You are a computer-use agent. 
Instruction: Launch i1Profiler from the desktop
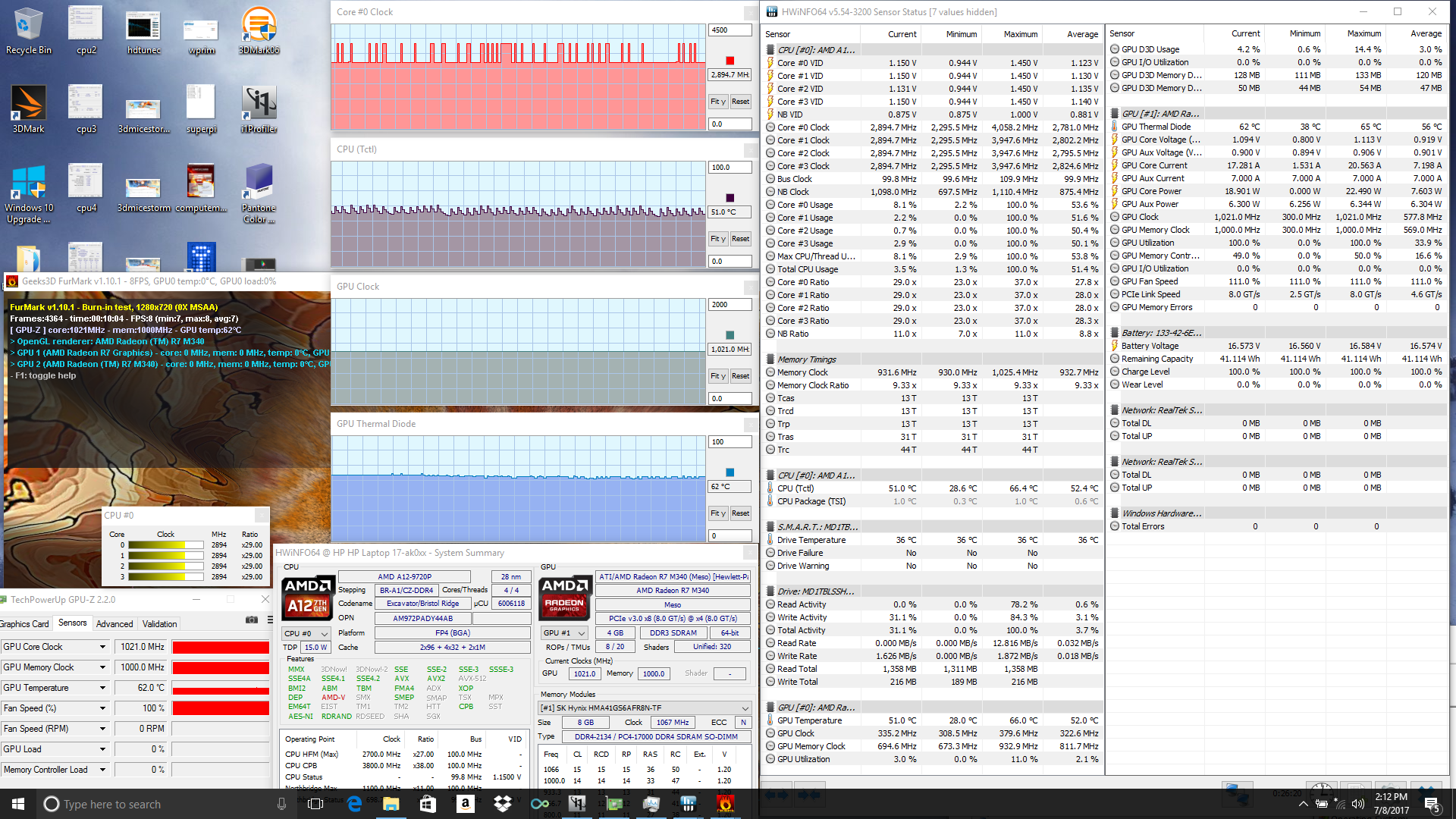(x=259, y=110)
